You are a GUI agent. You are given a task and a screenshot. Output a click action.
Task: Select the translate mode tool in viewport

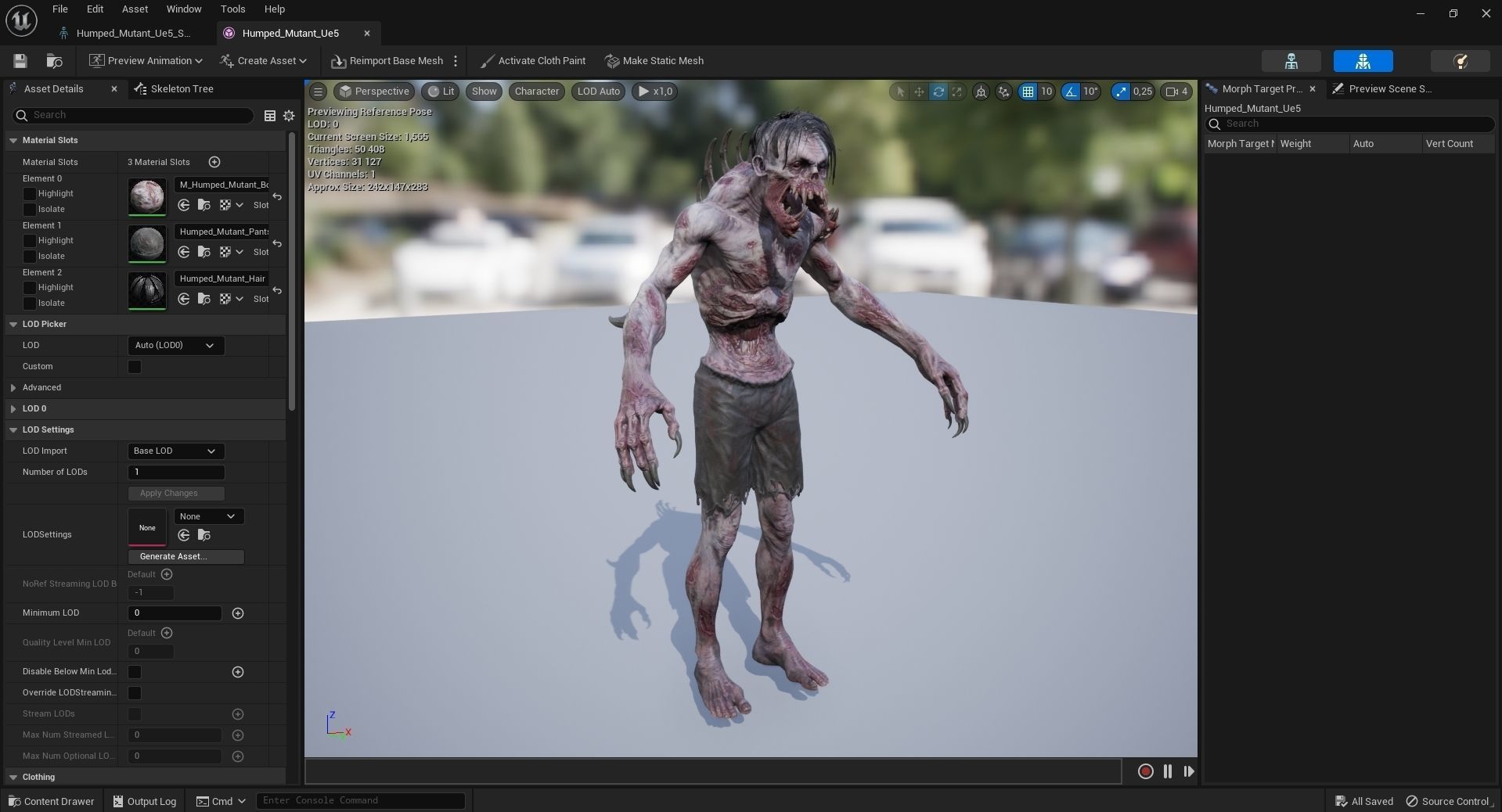pyautogui.click(x=919, y=92)
